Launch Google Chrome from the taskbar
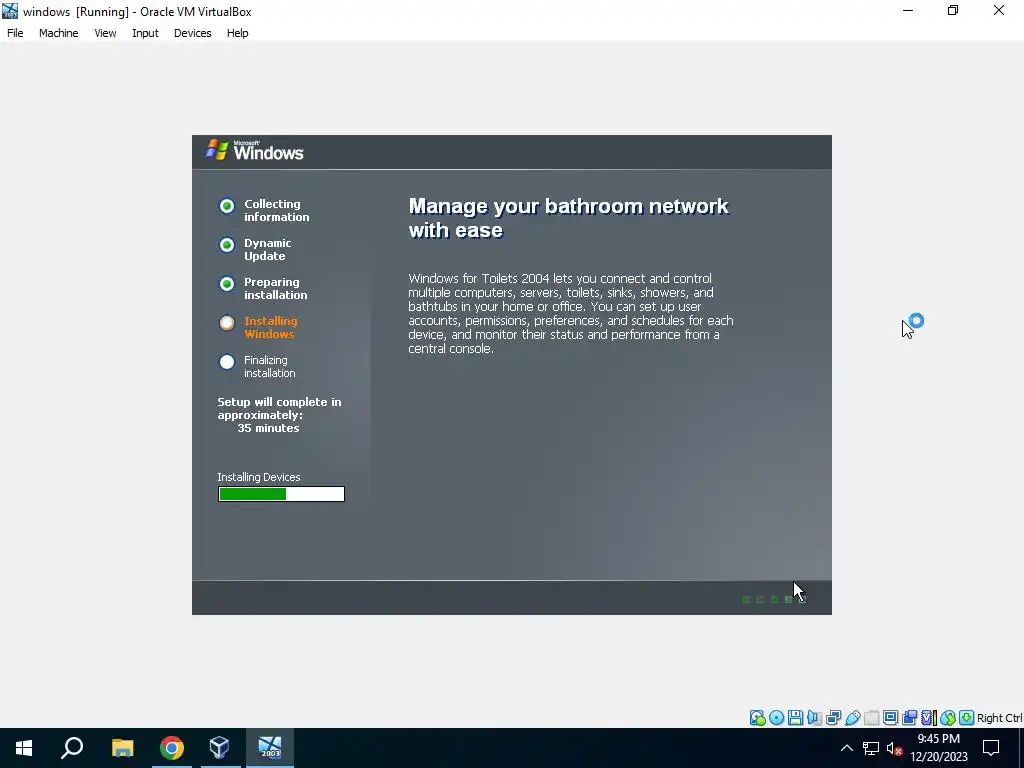Screen dimensions: 1024x768 pos(172,748)
